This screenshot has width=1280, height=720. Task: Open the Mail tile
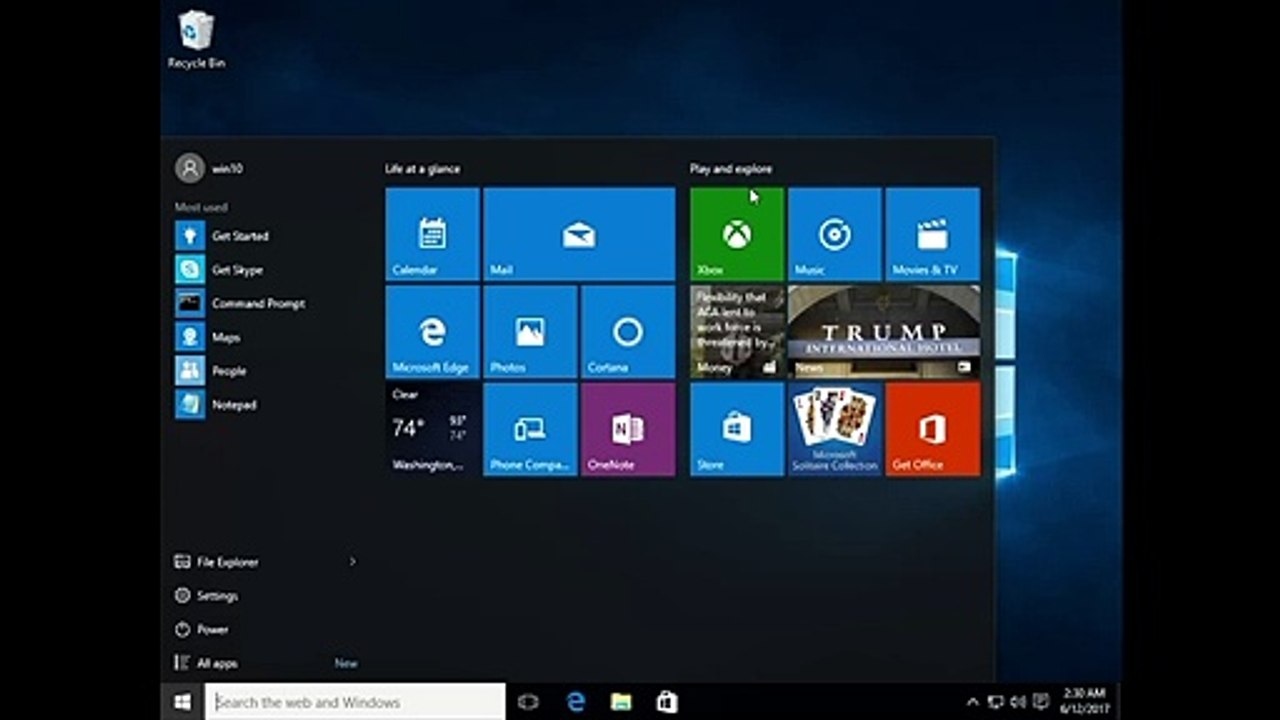click(x=579, y=234)
